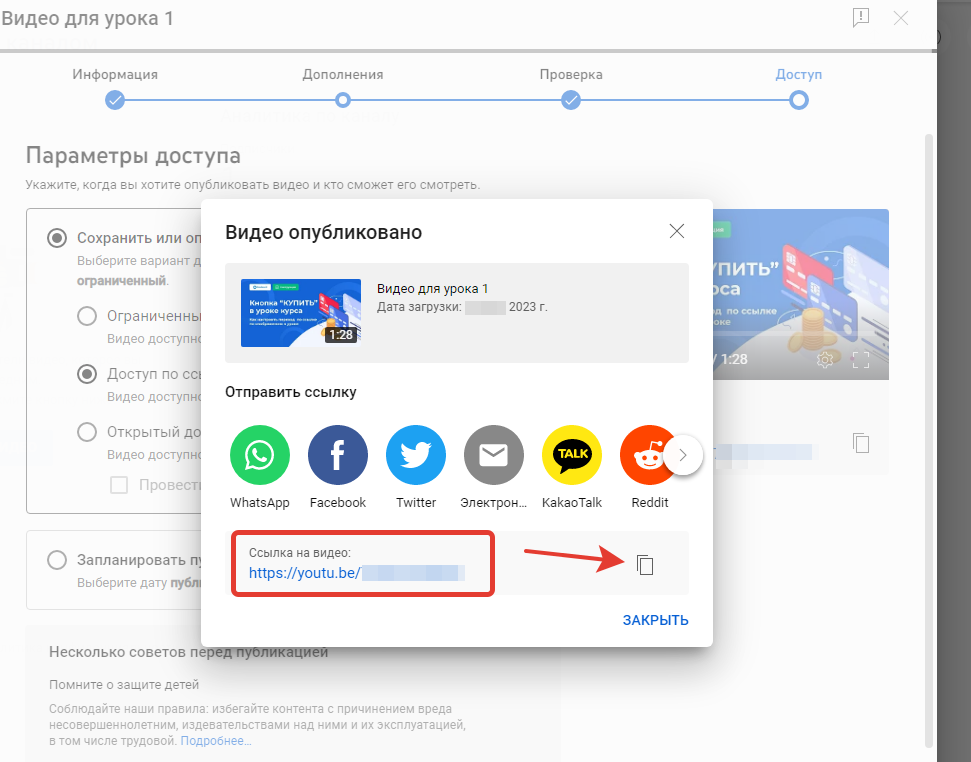This screenshot has height=762, width=971.
Task: Send the link via email icon
Action: [x=494, y=455]
